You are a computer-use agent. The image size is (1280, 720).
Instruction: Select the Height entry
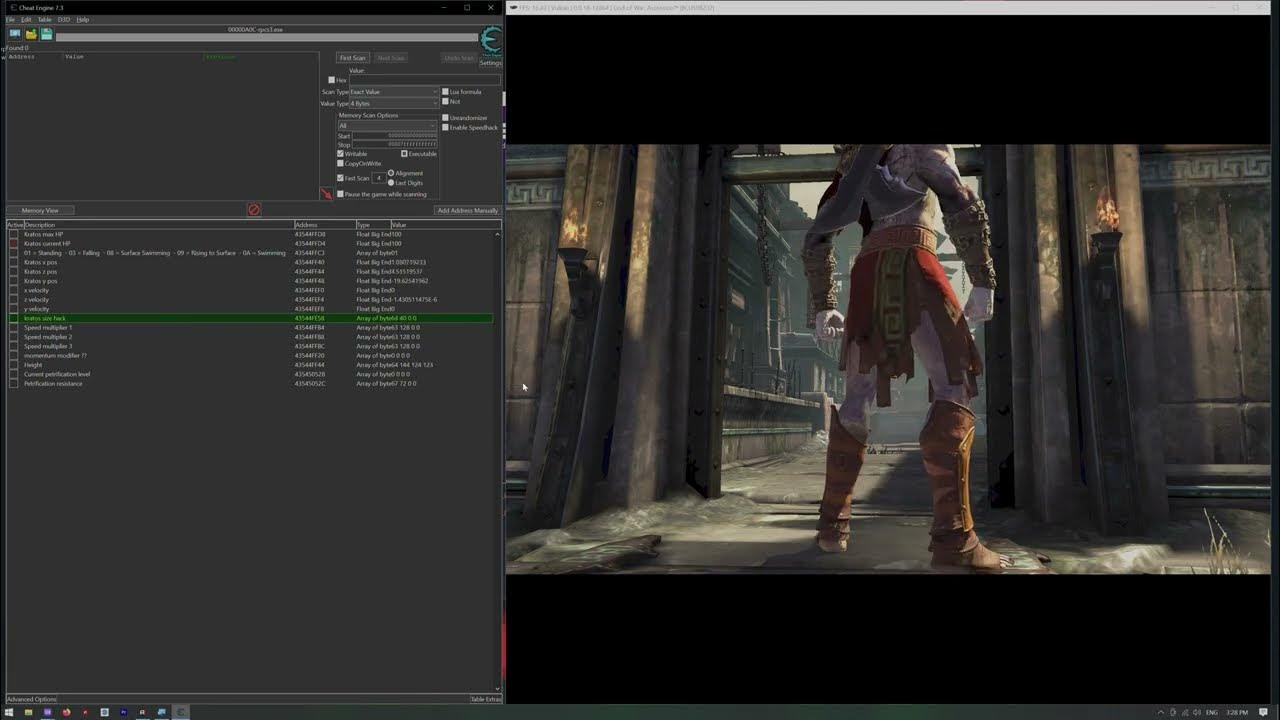coord(250,365)
